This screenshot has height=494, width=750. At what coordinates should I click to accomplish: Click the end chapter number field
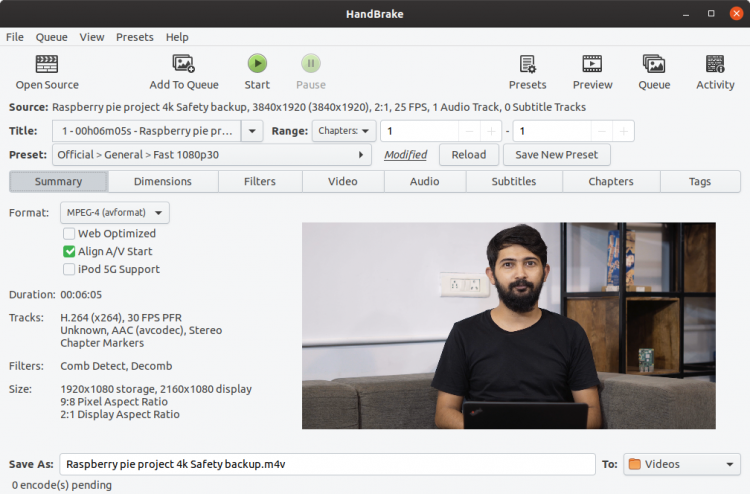(552, 131)
